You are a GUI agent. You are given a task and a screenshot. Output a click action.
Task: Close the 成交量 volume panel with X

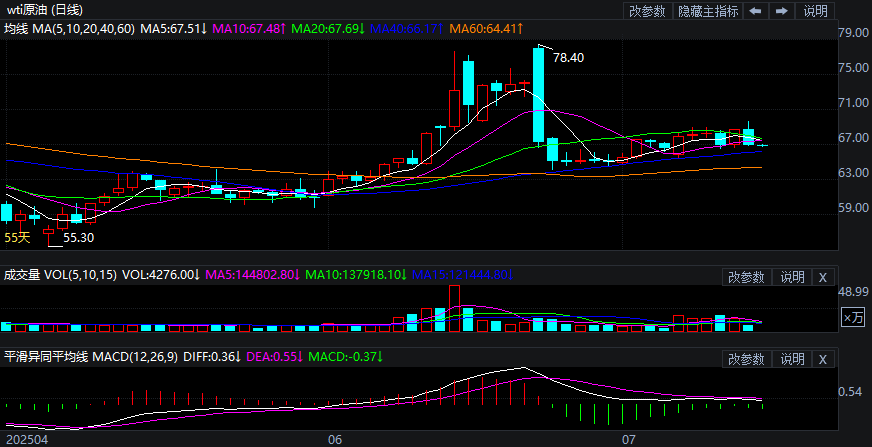[823, 277]
